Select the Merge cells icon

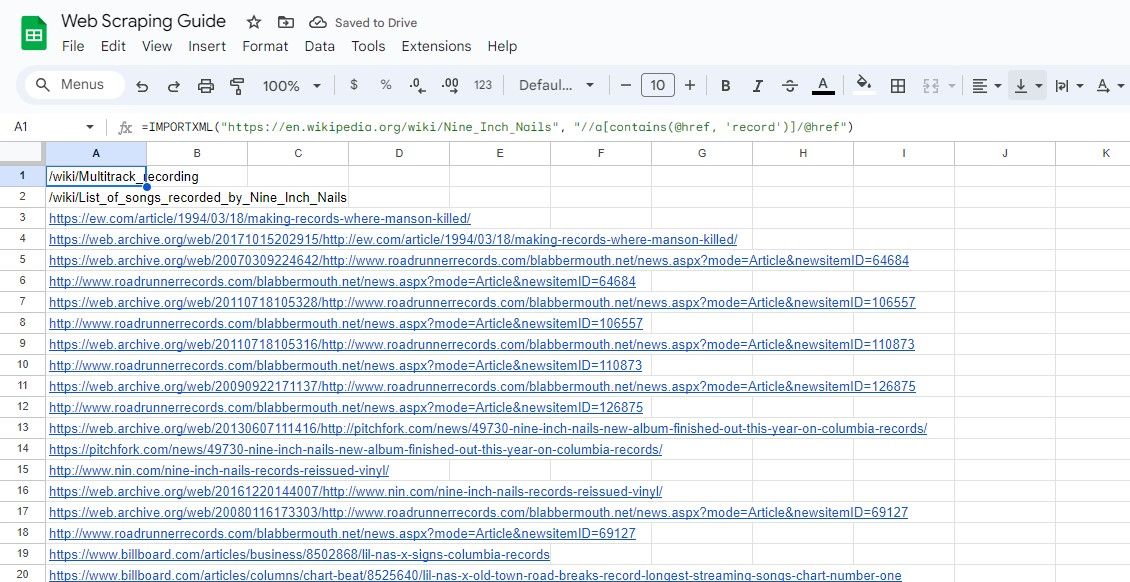(930, 85)
